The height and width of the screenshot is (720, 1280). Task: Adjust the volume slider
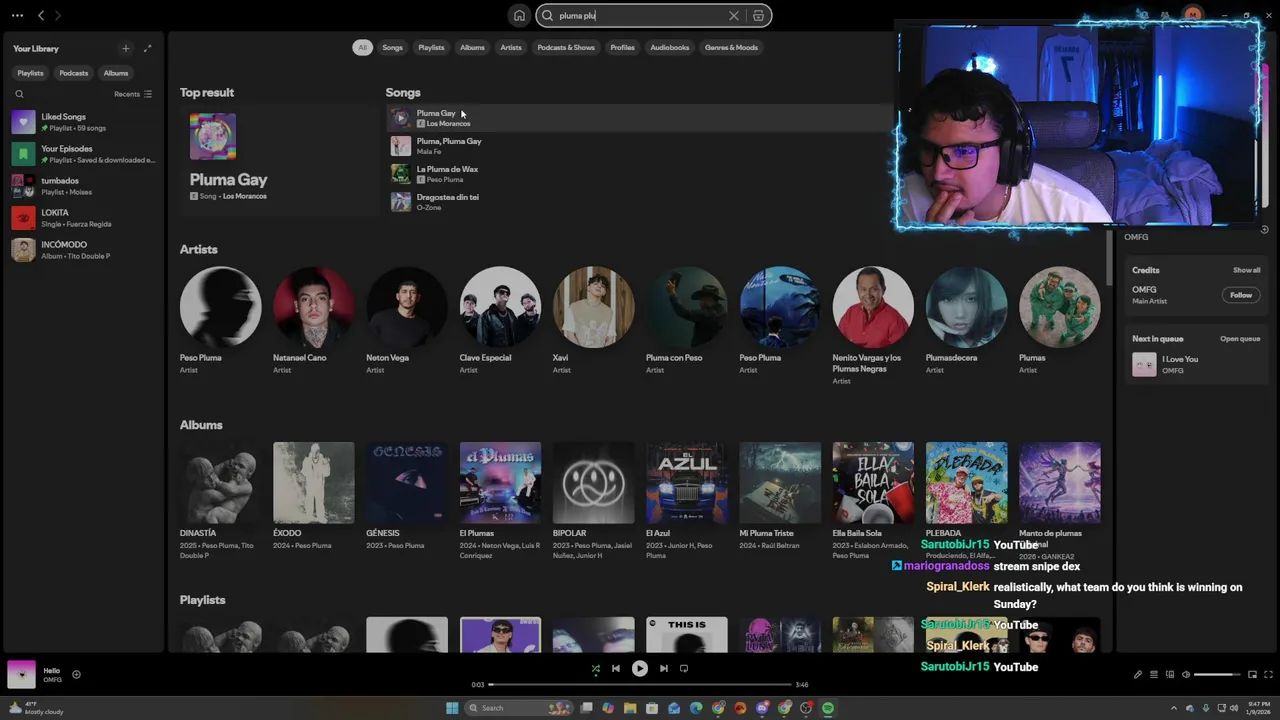click(x=1217, y=674)
